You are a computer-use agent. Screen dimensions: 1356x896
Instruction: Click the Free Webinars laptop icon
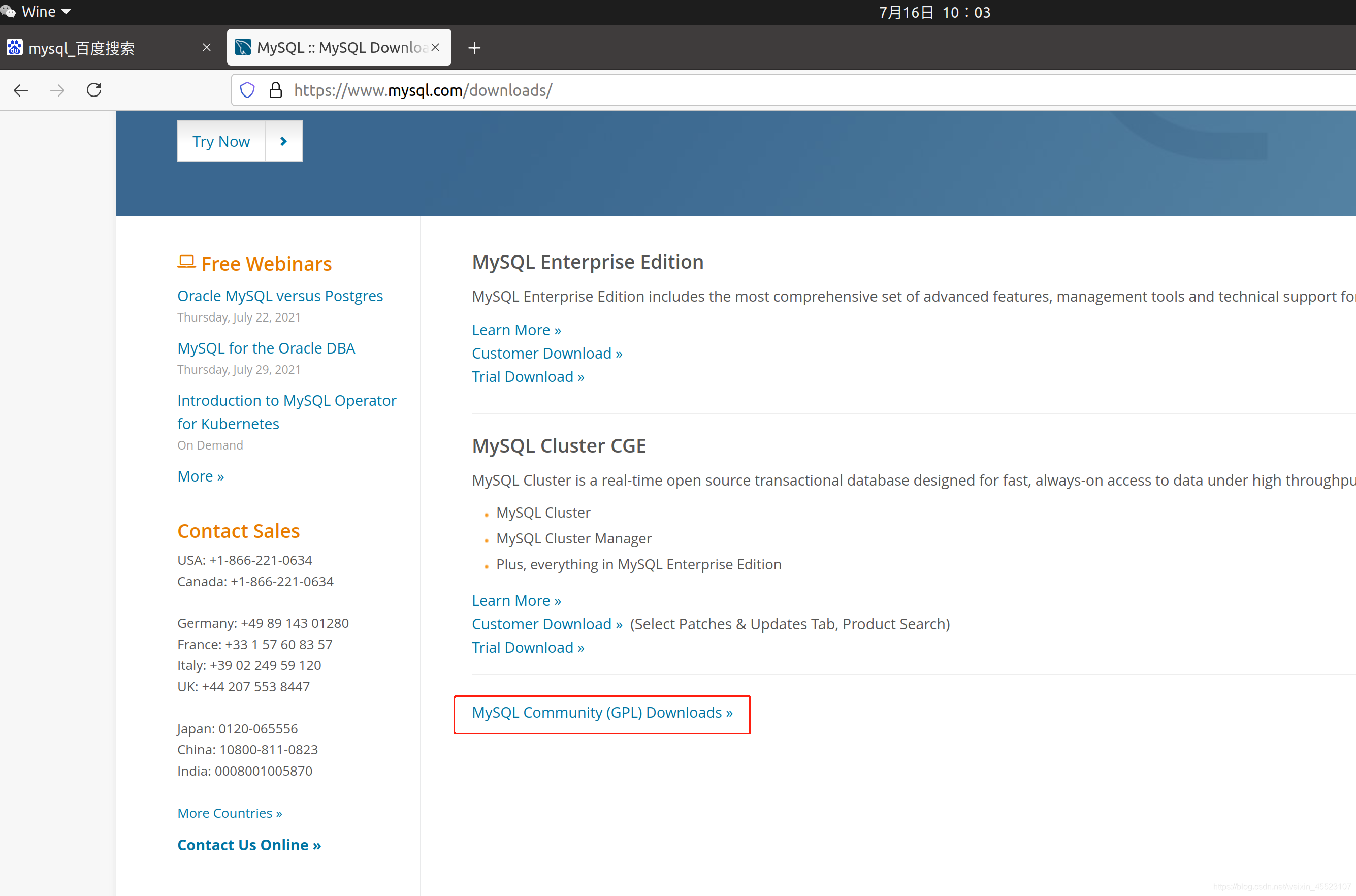[x=186, y=262]
